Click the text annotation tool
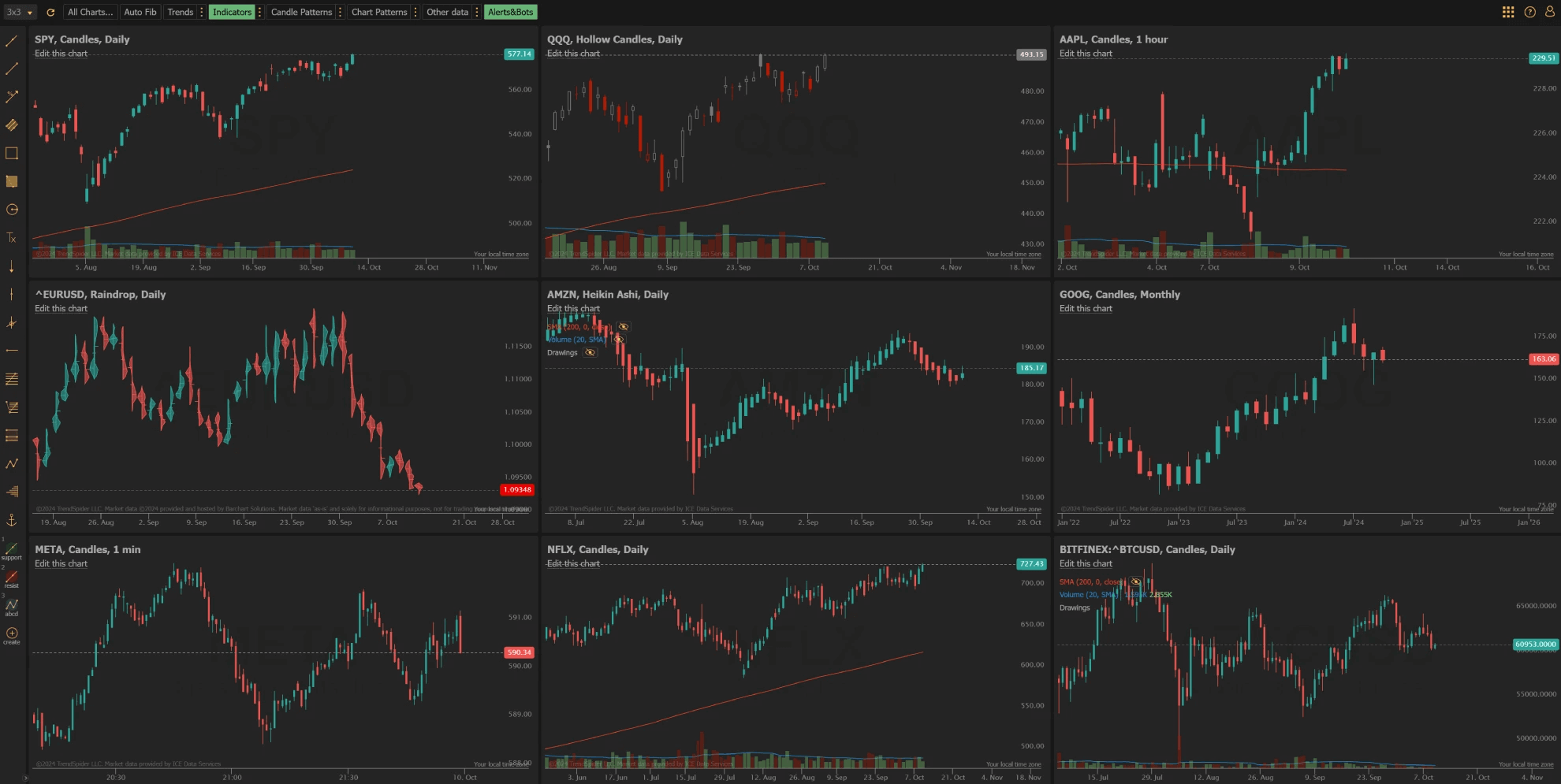1561x784 pixels. pos(12,237)
